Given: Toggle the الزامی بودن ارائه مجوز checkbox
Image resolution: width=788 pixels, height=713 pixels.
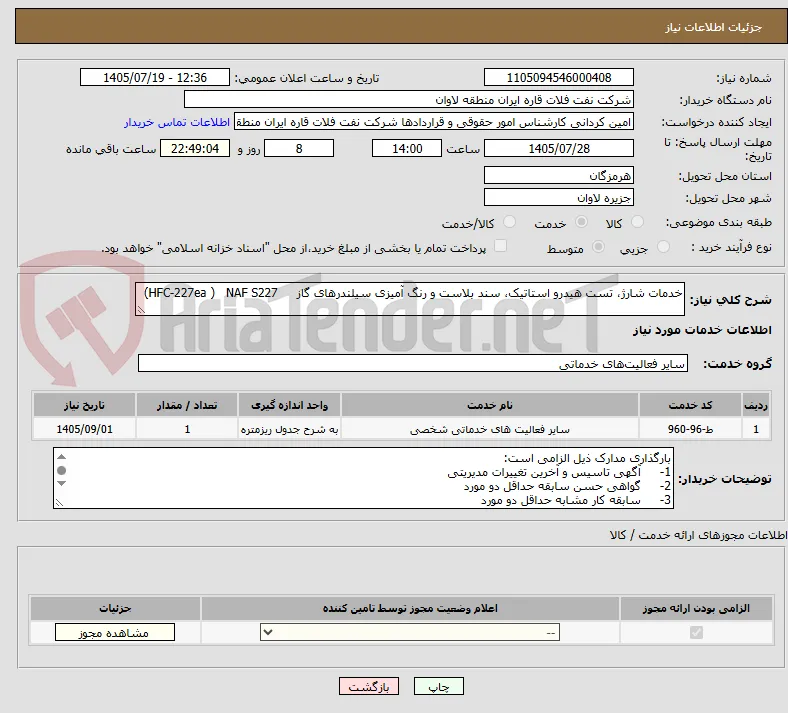Looking at the screenshot, I should pos(697,632).
